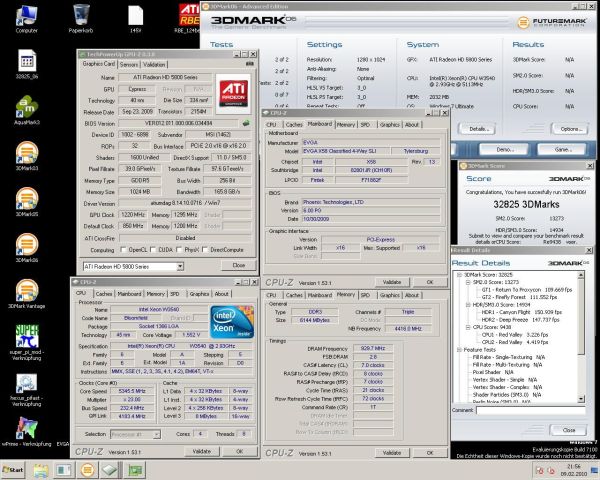Open the folder explorer icon in taskbar
Screen dimensions: 600x480
pyautogui.click(x=40, y=470)
